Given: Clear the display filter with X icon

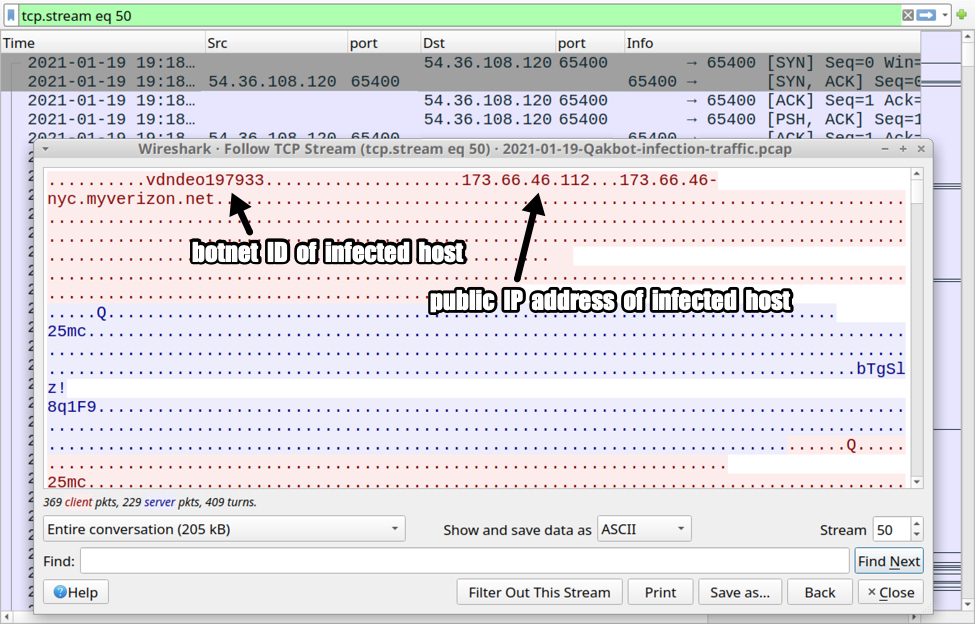Looking at the screenshot, I should coord(908,16).
